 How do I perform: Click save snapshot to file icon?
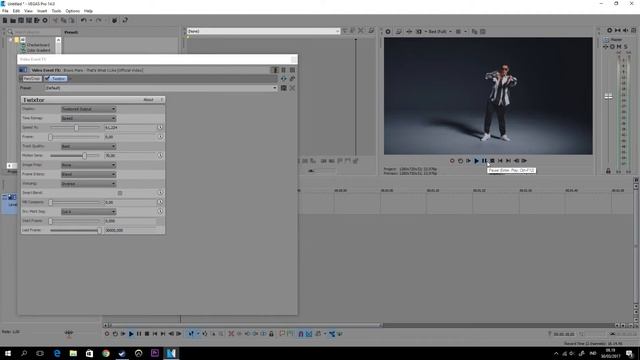pos(483,31)
